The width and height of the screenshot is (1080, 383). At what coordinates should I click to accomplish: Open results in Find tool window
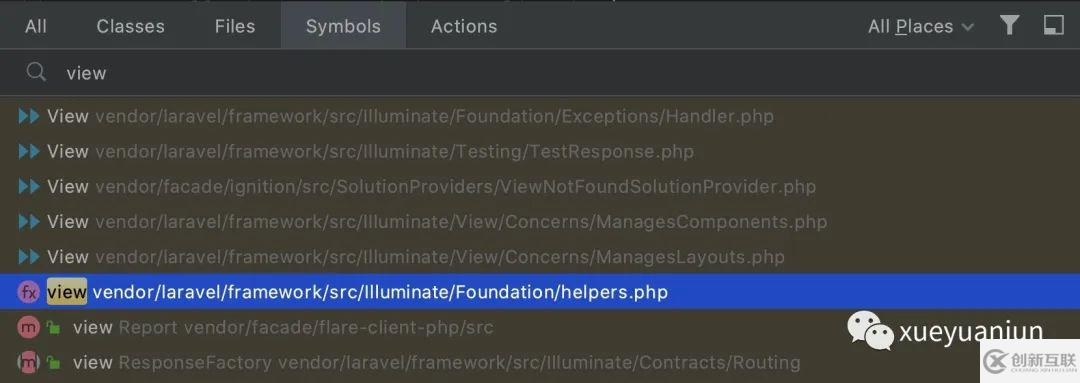click(1053, 25)
